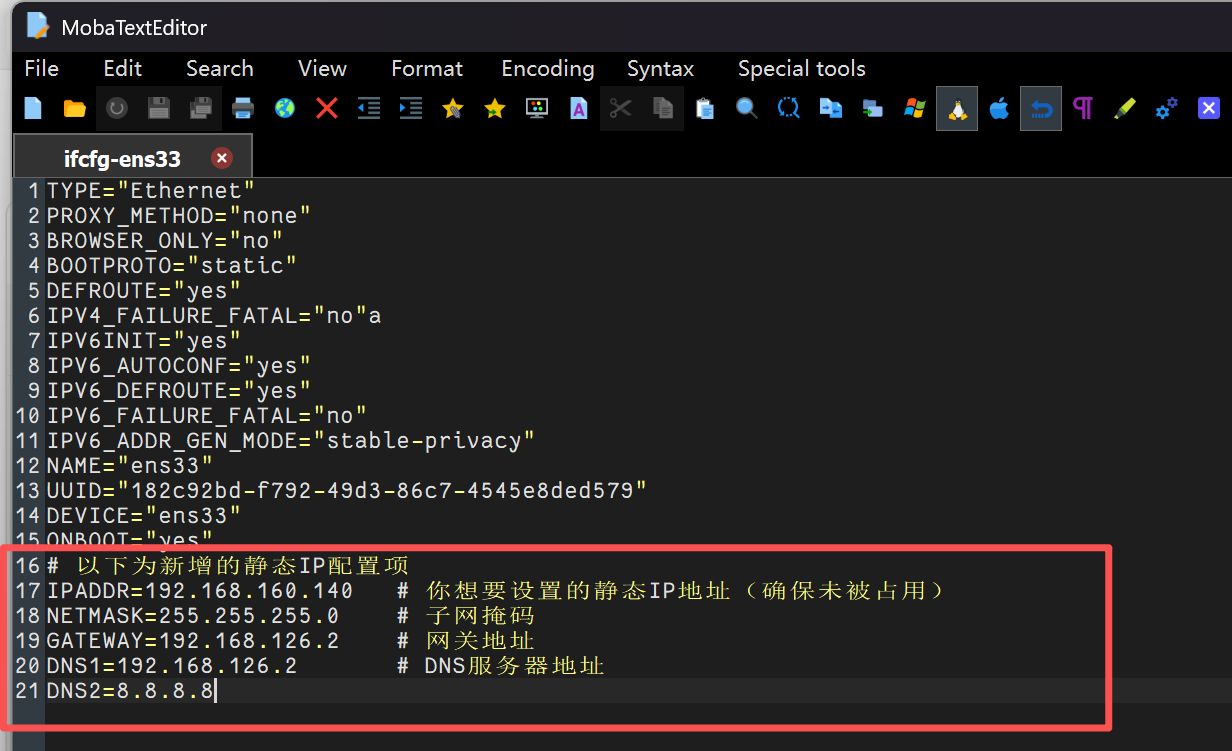Click the line DEVICE="ens33"
Image resolution: width=1232 pixels, height=751 pixels.
[x=144, y=515]
